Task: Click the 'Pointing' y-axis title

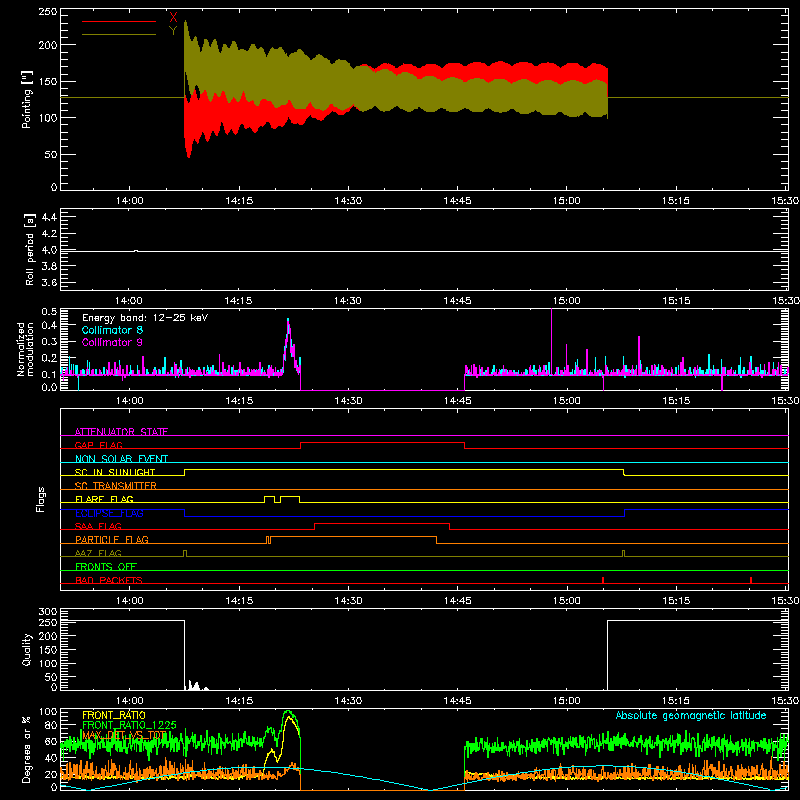Action: pos(27,99)
